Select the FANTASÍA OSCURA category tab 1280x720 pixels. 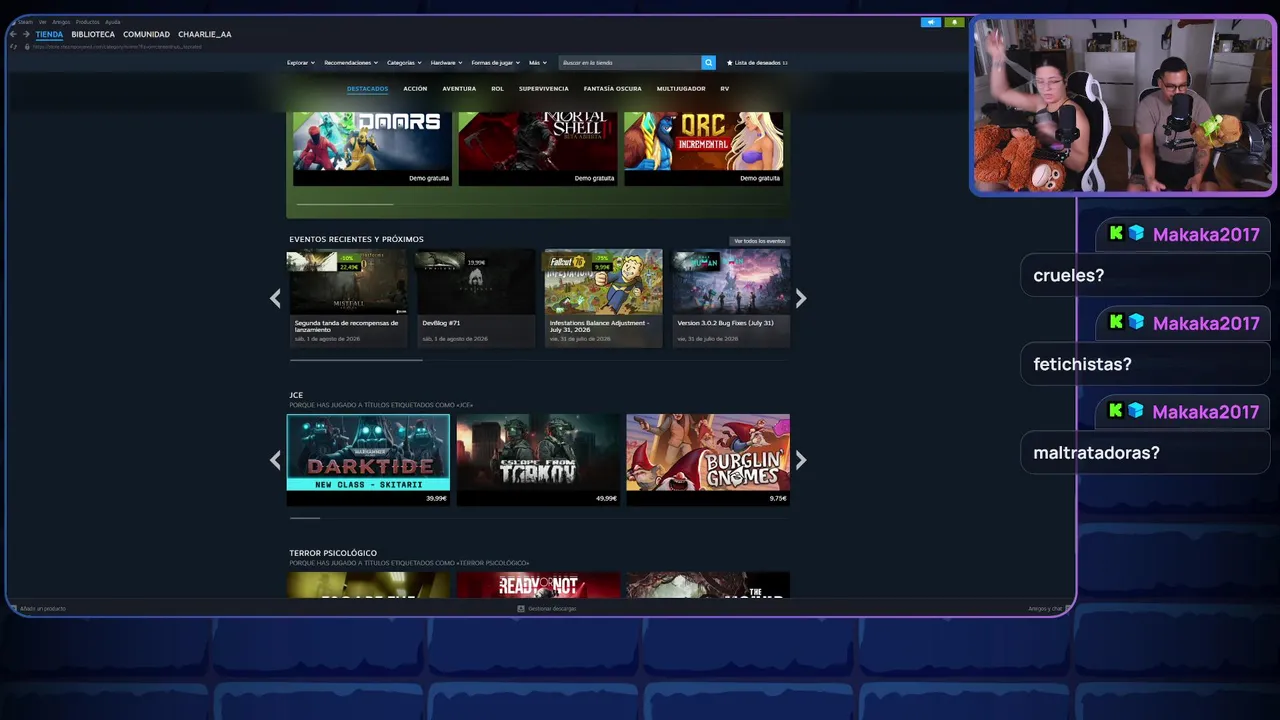[x=613, y=89]
